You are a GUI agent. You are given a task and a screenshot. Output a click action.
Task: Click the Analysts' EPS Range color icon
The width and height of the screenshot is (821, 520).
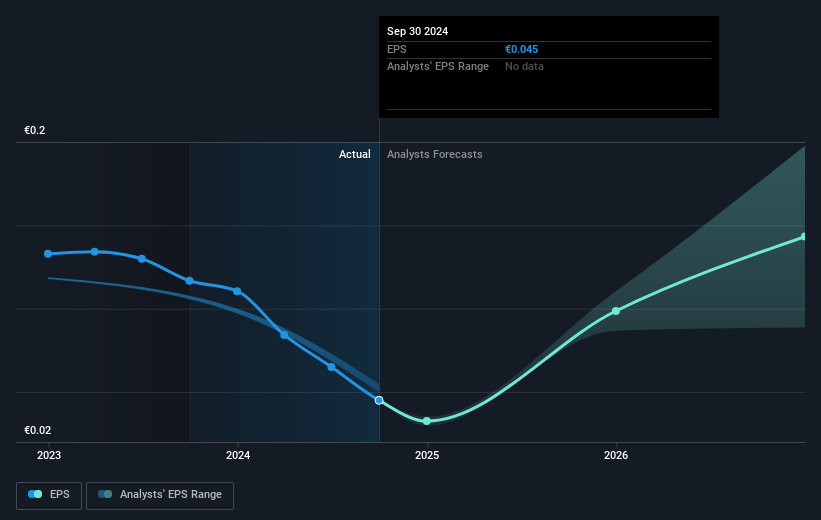point(105,494)
